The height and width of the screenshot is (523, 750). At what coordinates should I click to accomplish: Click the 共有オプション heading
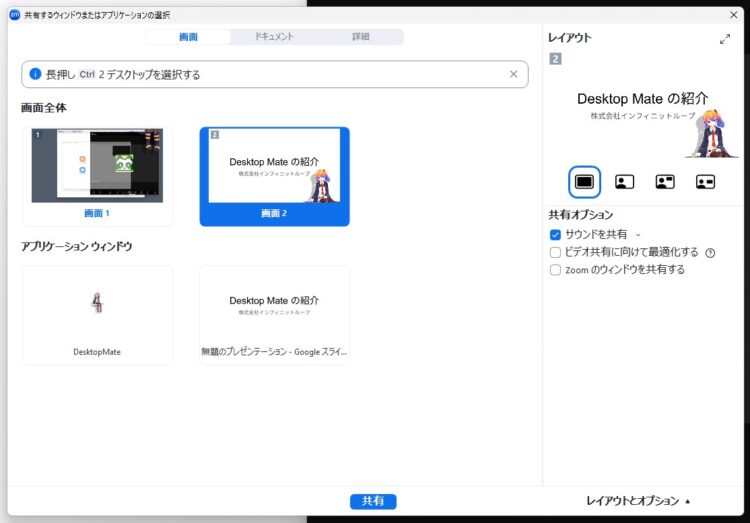tap(580, 215)
